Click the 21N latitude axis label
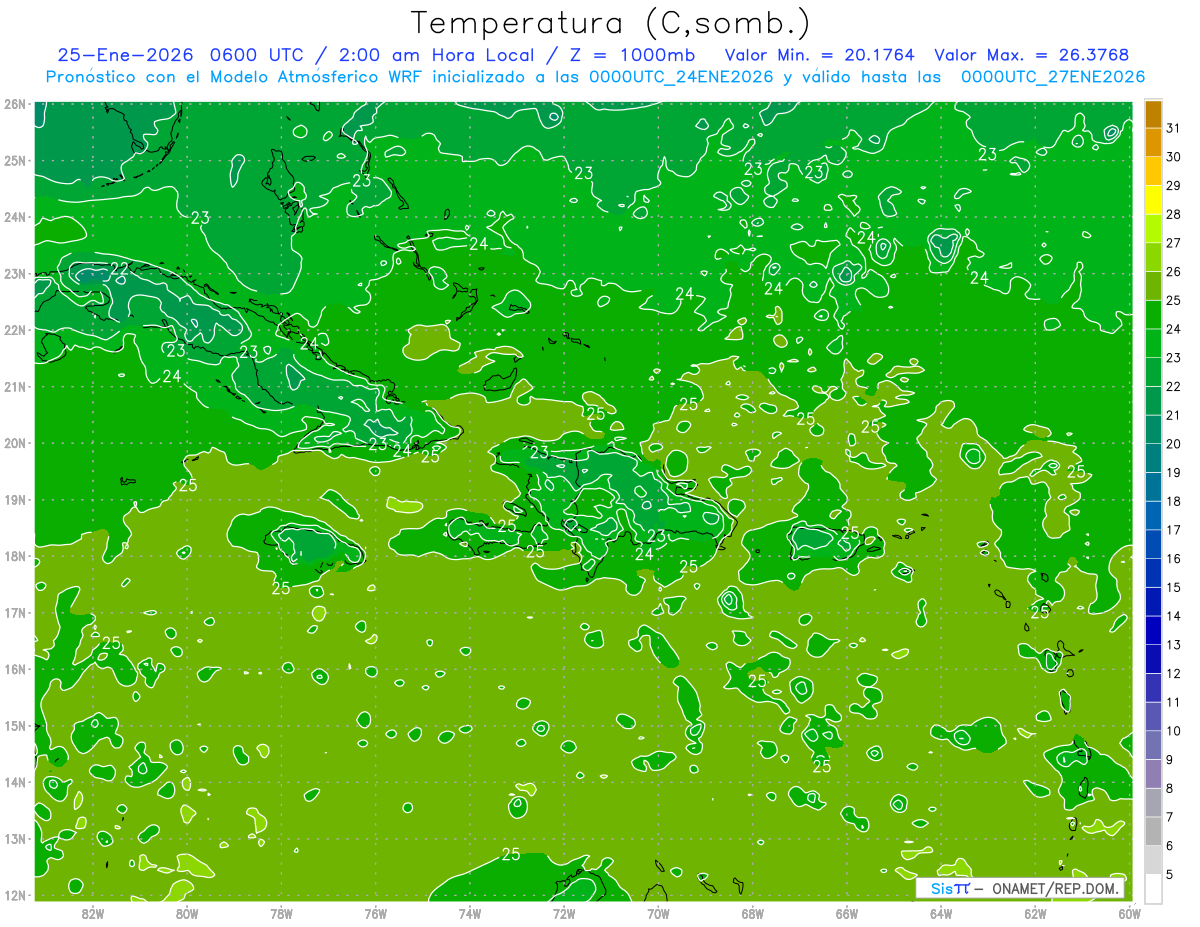The image size is (1200, 927). (x=15, y=386)
